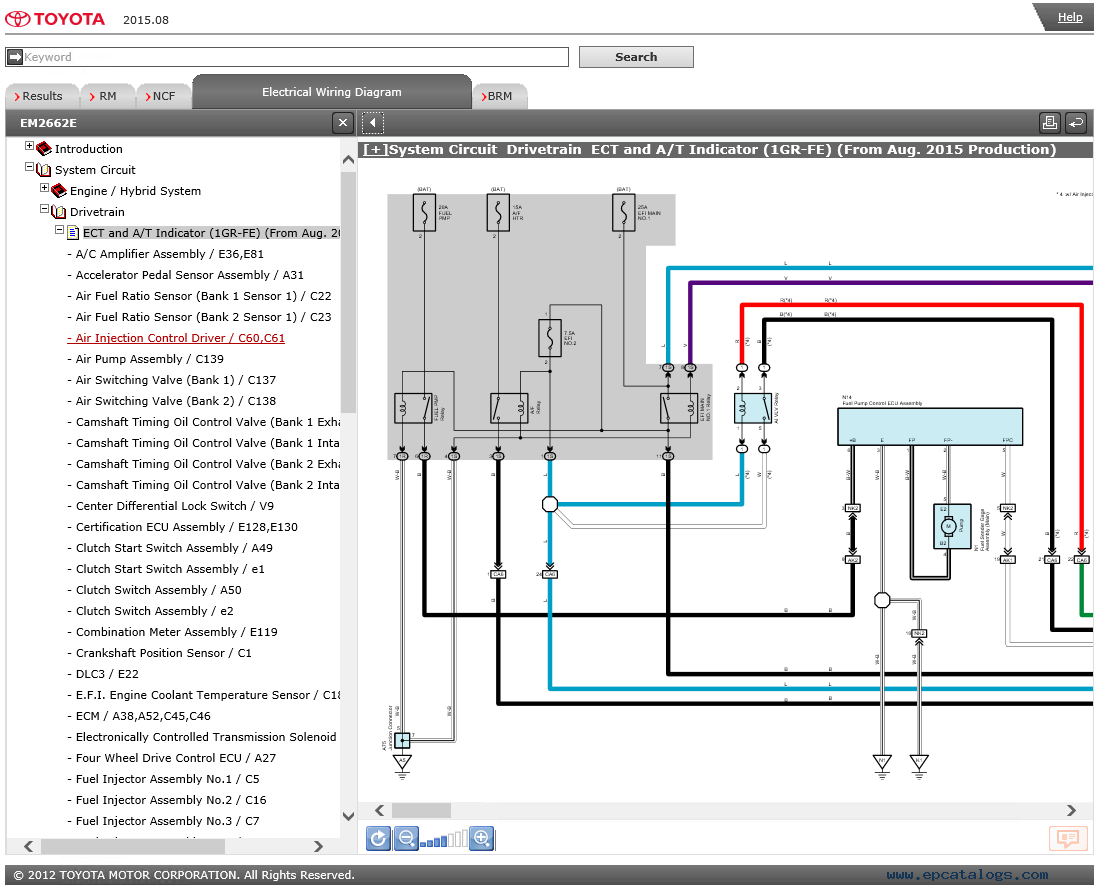The width and height of the screenshot is (1099, 891).
Task: Select the ECT and A/T Indicator (1GR-FE) item
Action: click(211, 233)
